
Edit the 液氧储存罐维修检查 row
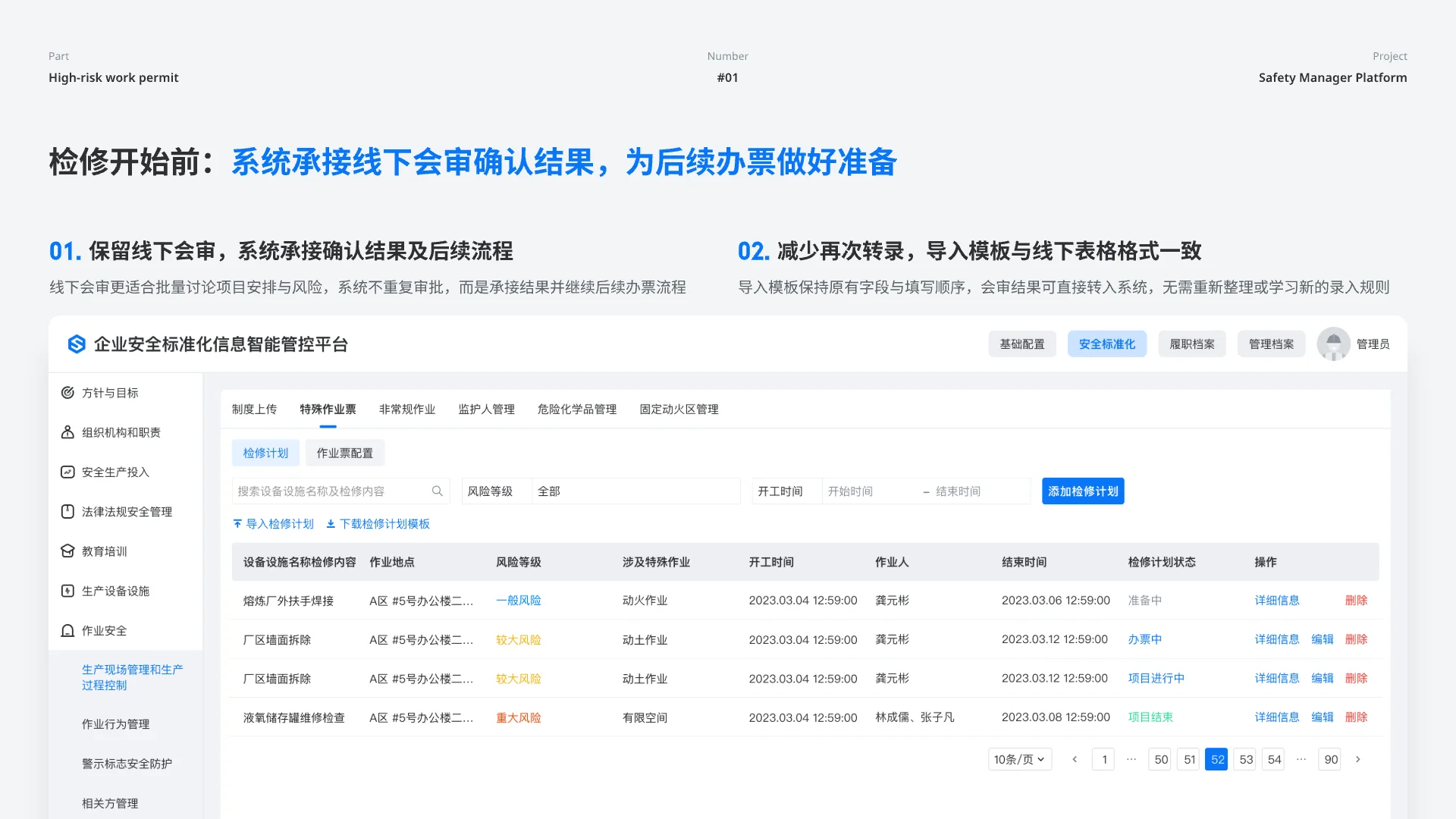(x=1323, y=717)
